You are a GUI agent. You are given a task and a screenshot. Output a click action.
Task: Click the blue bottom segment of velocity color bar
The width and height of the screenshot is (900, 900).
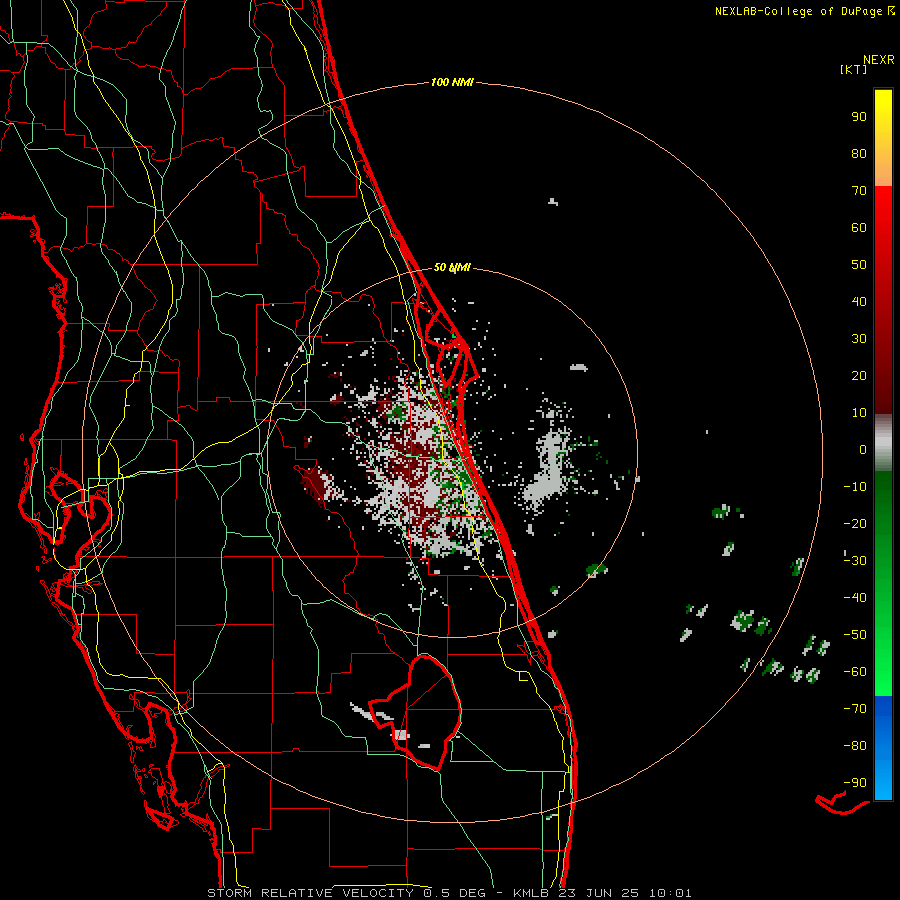coord(883,748)
